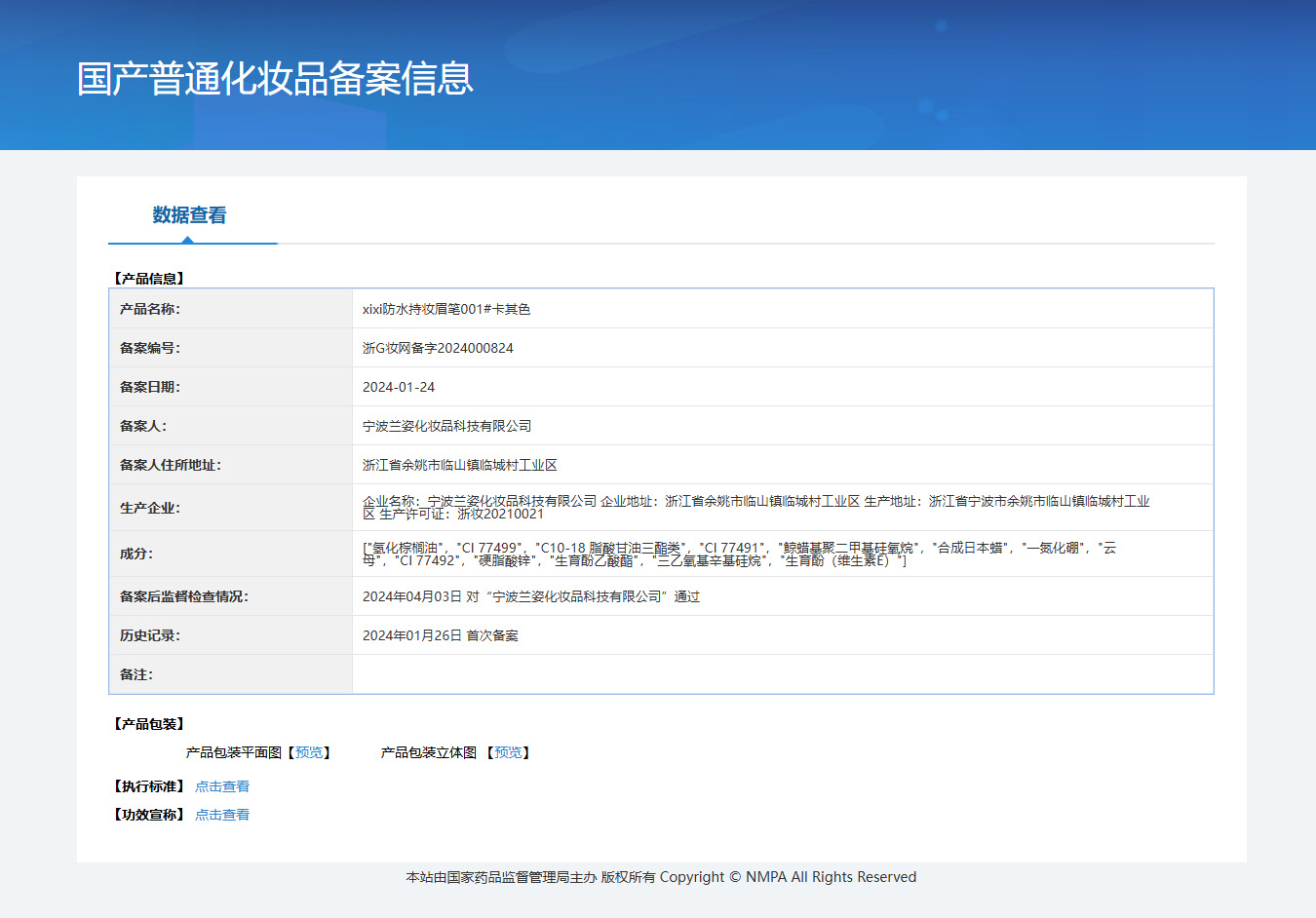Click the 【产品信息】 section heading
This screenshot has width=1316, height=918.
pyautogui.click(x=149, y=279)
